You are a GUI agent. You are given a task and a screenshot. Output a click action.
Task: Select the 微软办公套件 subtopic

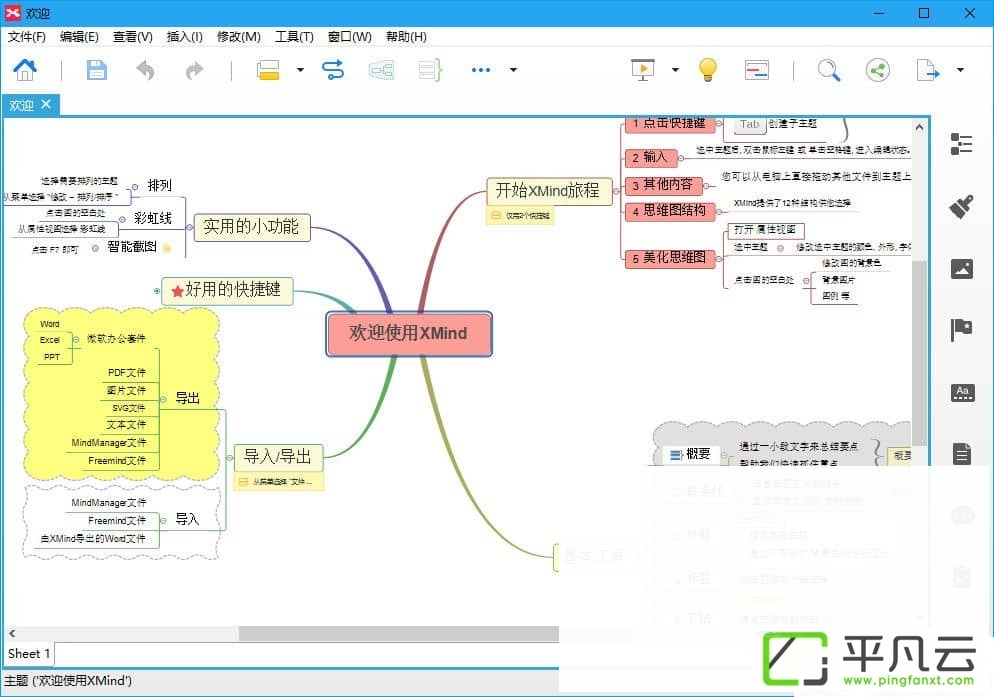[x=116, y=339]
